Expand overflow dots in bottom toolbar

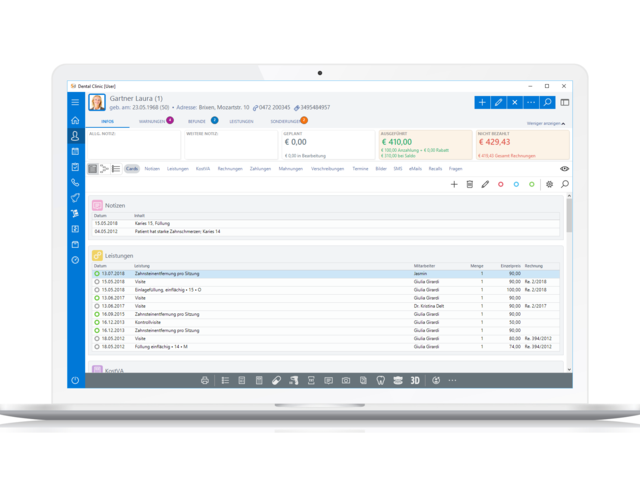point(452,381)
